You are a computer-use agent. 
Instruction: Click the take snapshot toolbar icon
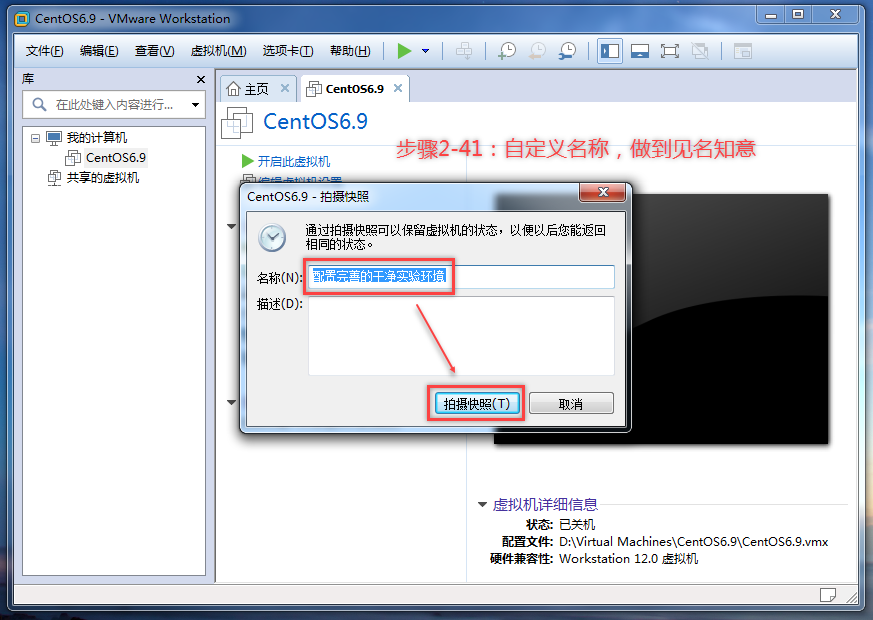(507, 51)
